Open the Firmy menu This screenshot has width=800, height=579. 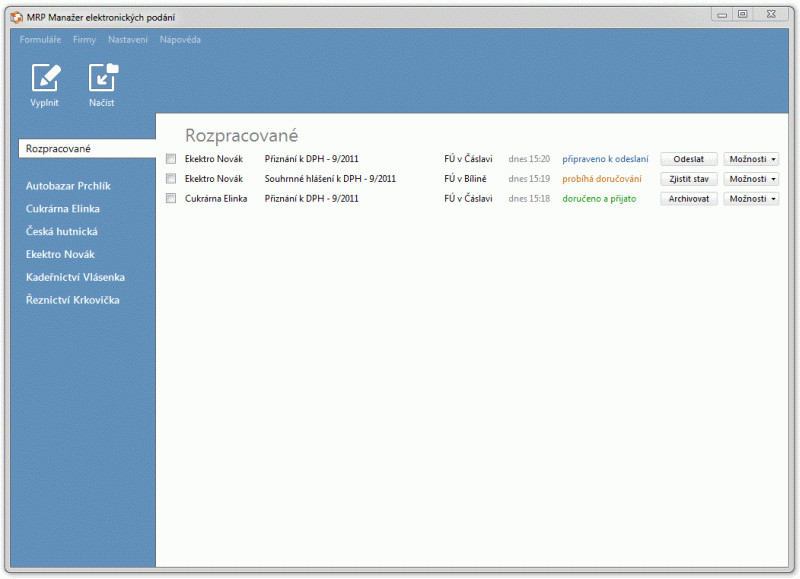(84, 40)
